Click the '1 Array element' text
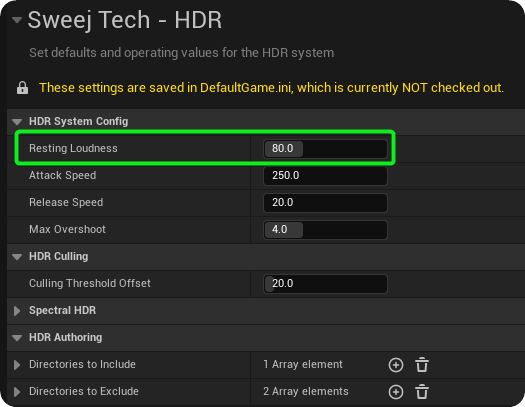The height and width of the screenshot is (407, 525). 303,364
